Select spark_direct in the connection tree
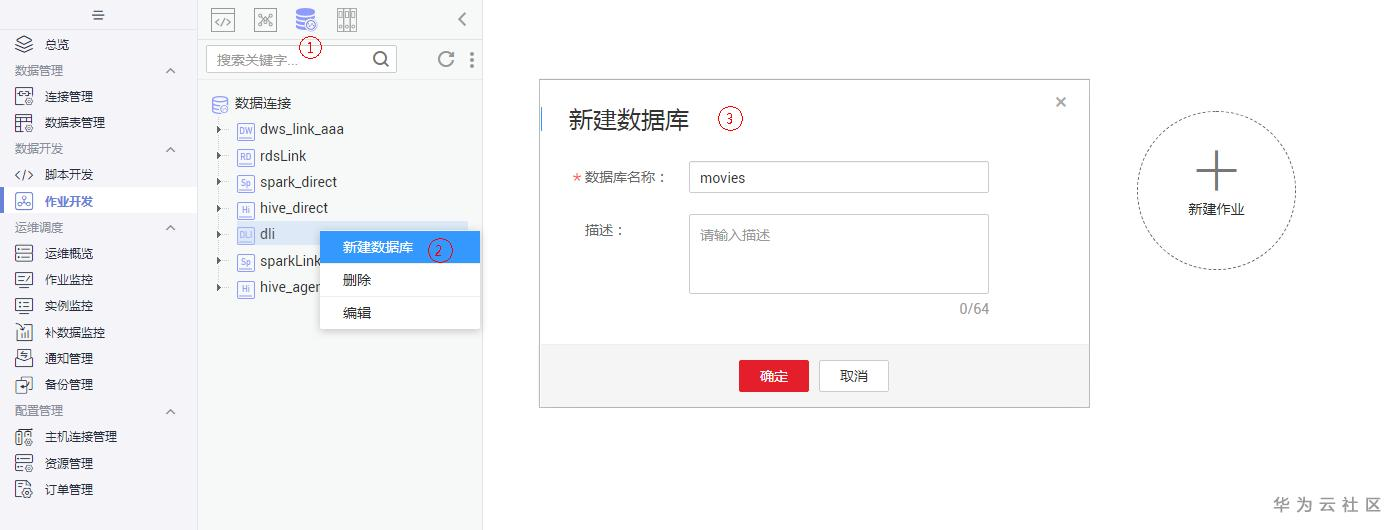 coord(299,182)
